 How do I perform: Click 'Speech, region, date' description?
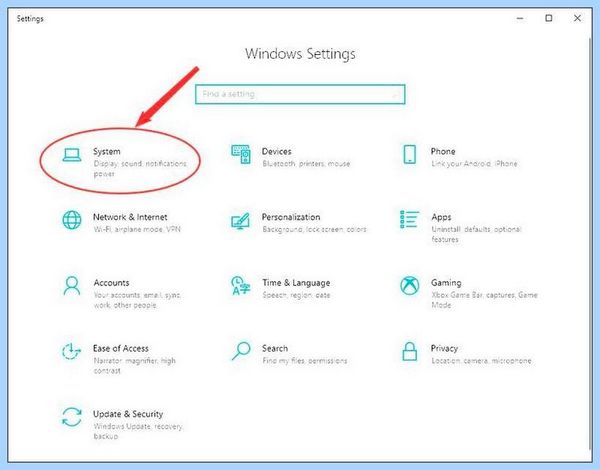coord(296,295)
